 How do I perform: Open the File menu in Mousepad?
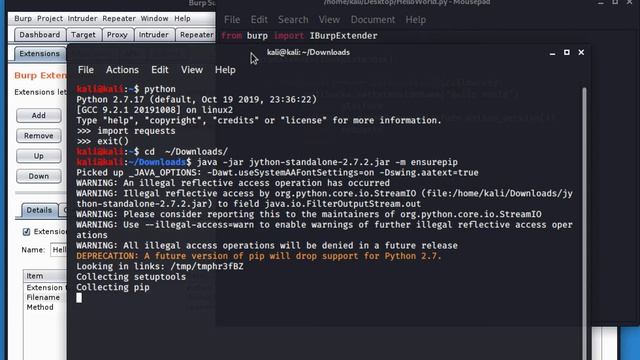tap(232, 20)
